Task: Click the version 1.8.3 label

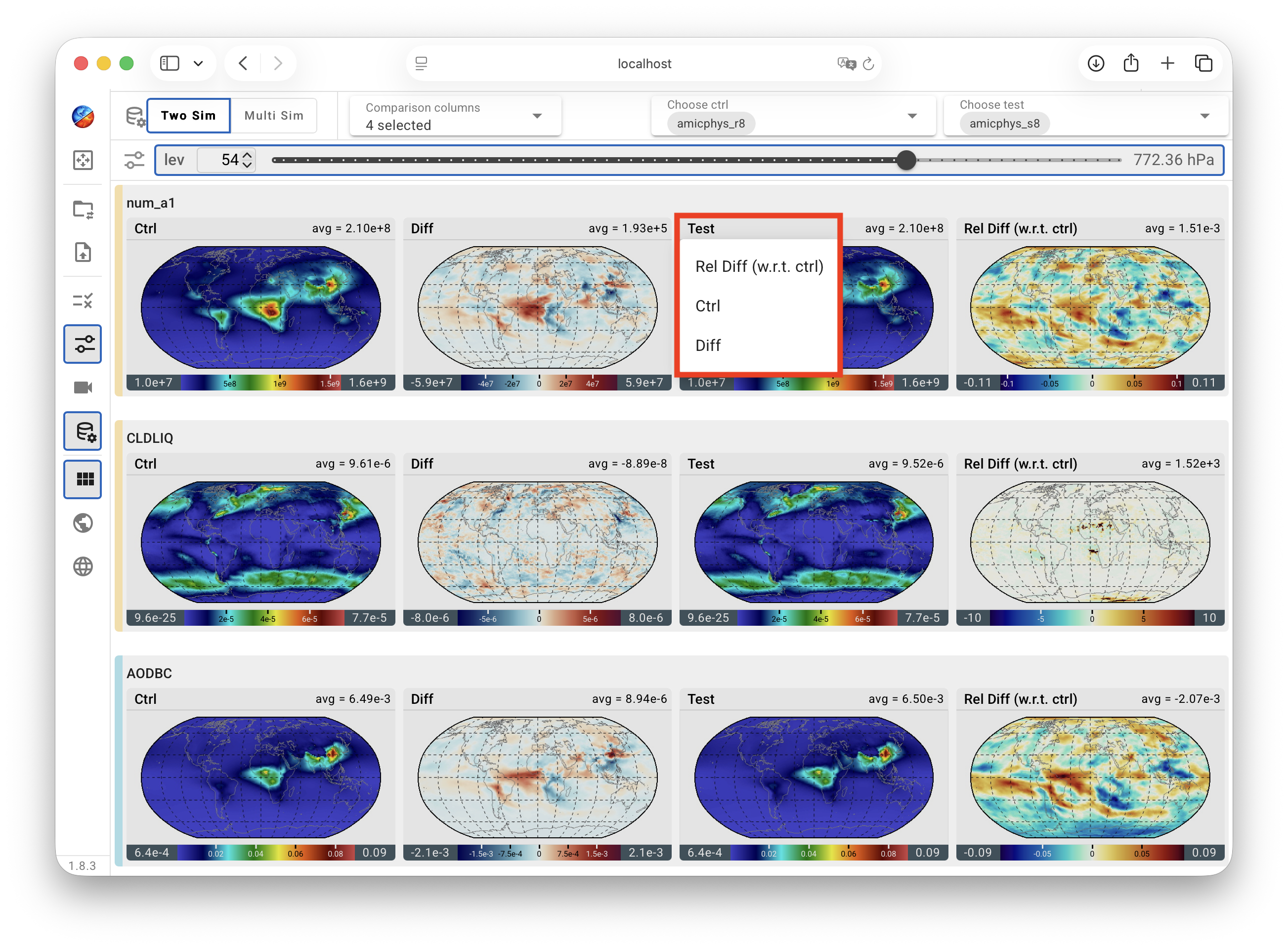Action: pyautogui.click(x=82, y=865)
